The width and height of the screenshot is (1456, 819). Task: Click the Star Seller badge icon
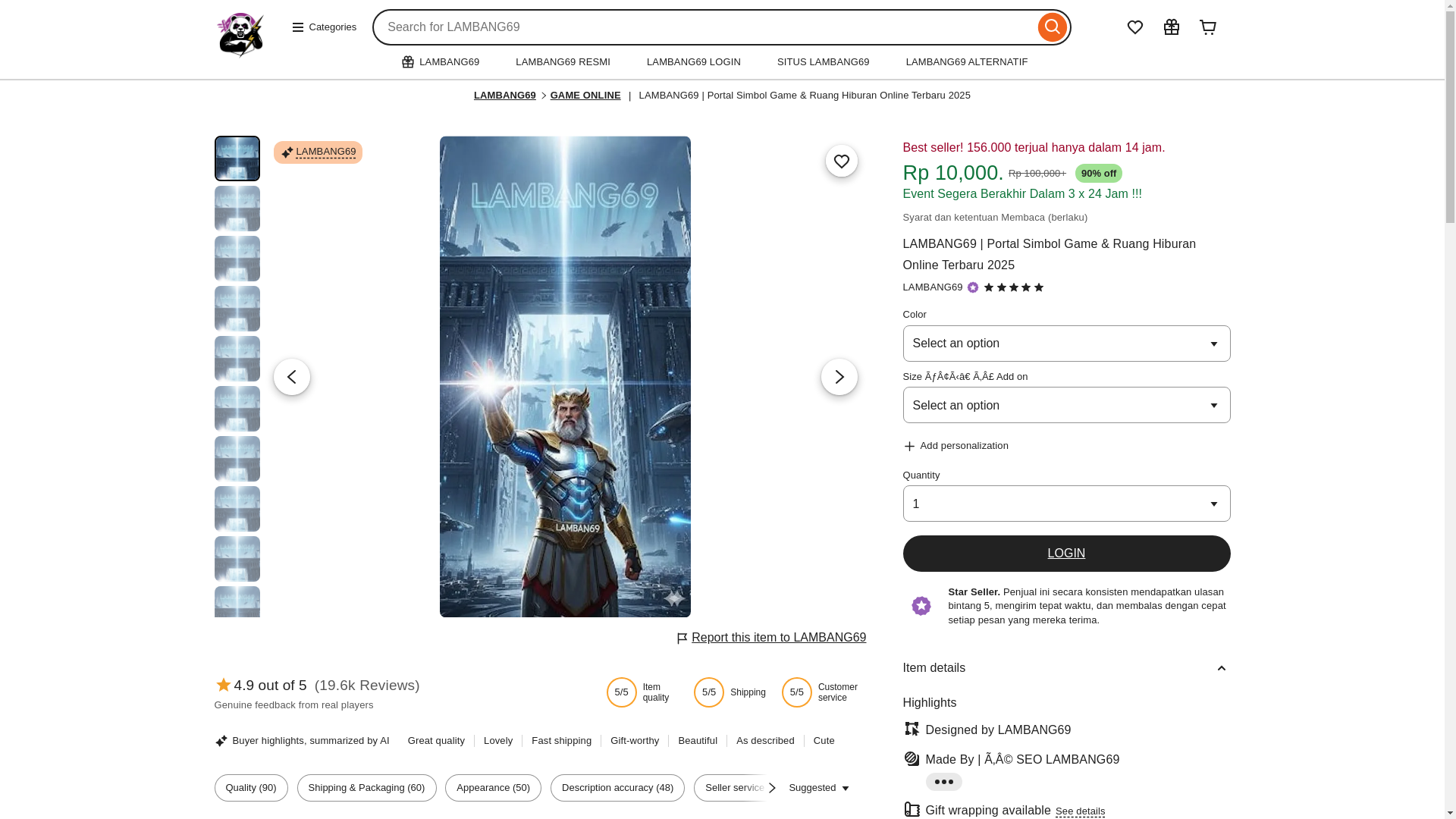921,606
